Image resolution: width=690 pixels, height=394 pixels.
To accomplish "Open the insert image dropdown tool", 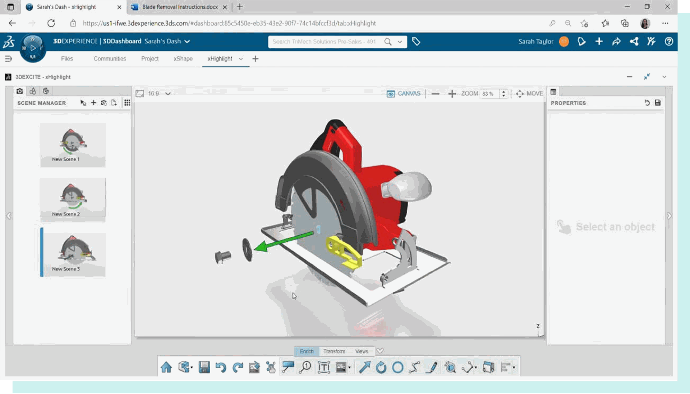I will [343, 367].
